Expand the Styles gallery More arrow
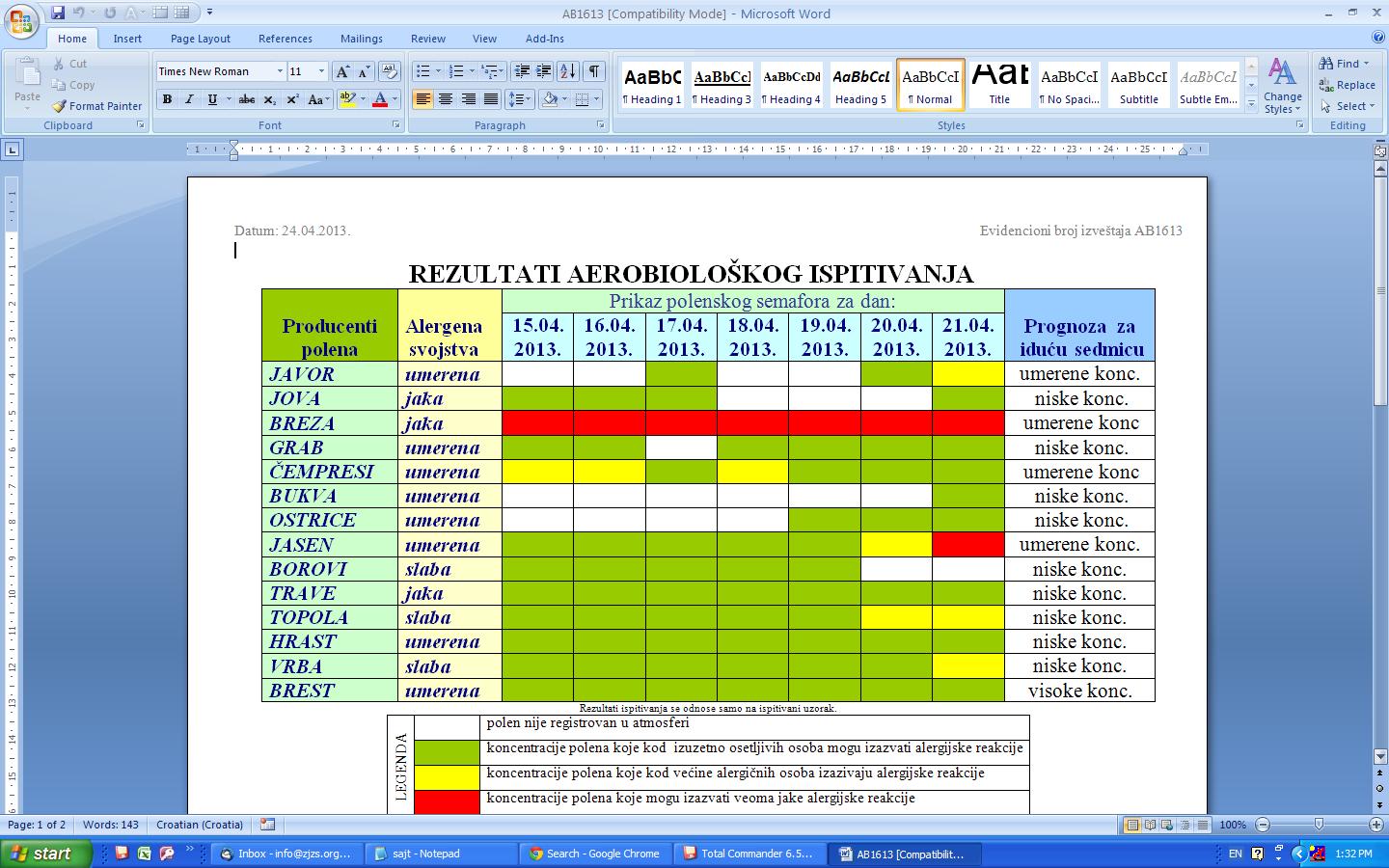The width and height of the screenshot is (1389, 868). coord(1251,102)
